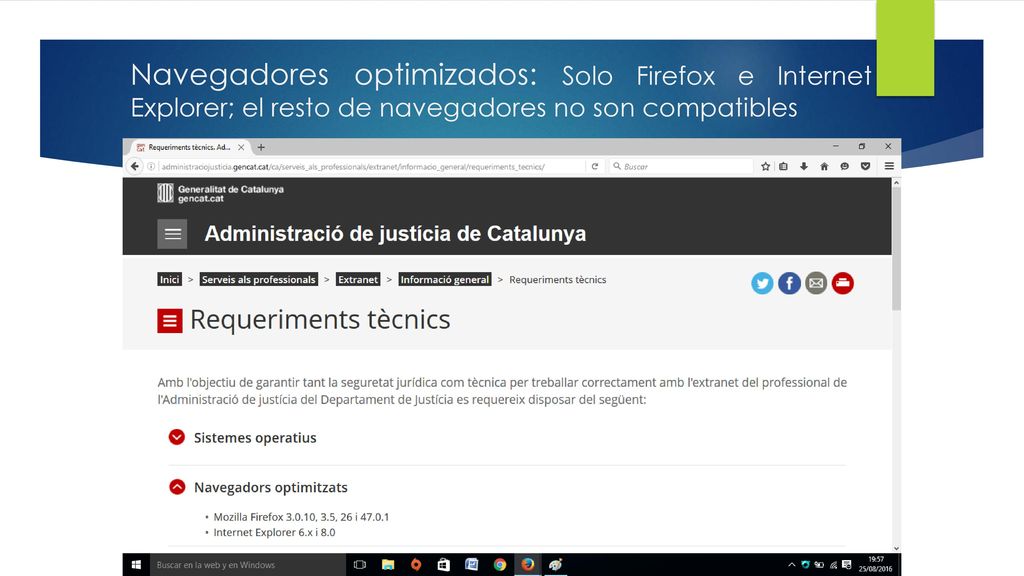The height and width of the screenshot is (576, 1024).
Task: Open Administració de justícia de Catalunya heading link
Action: coord(395,234)
